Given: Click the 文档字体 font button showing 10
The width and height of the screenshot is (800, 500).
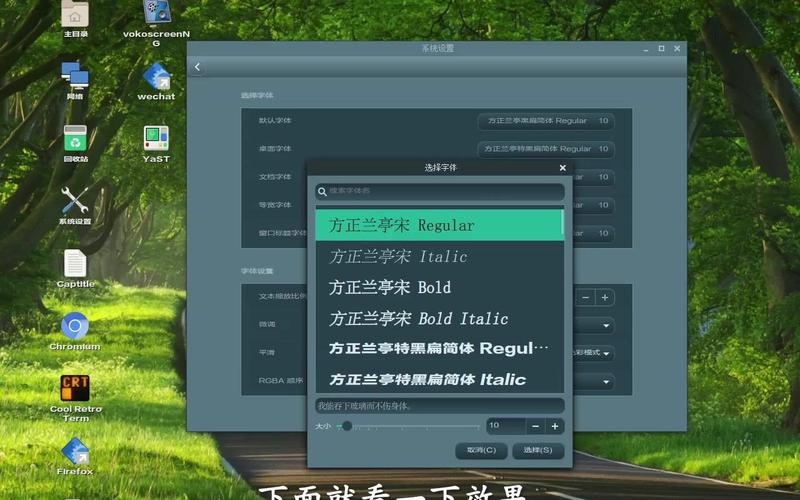Looking at the screenshot, I should (x=594, y=177).
